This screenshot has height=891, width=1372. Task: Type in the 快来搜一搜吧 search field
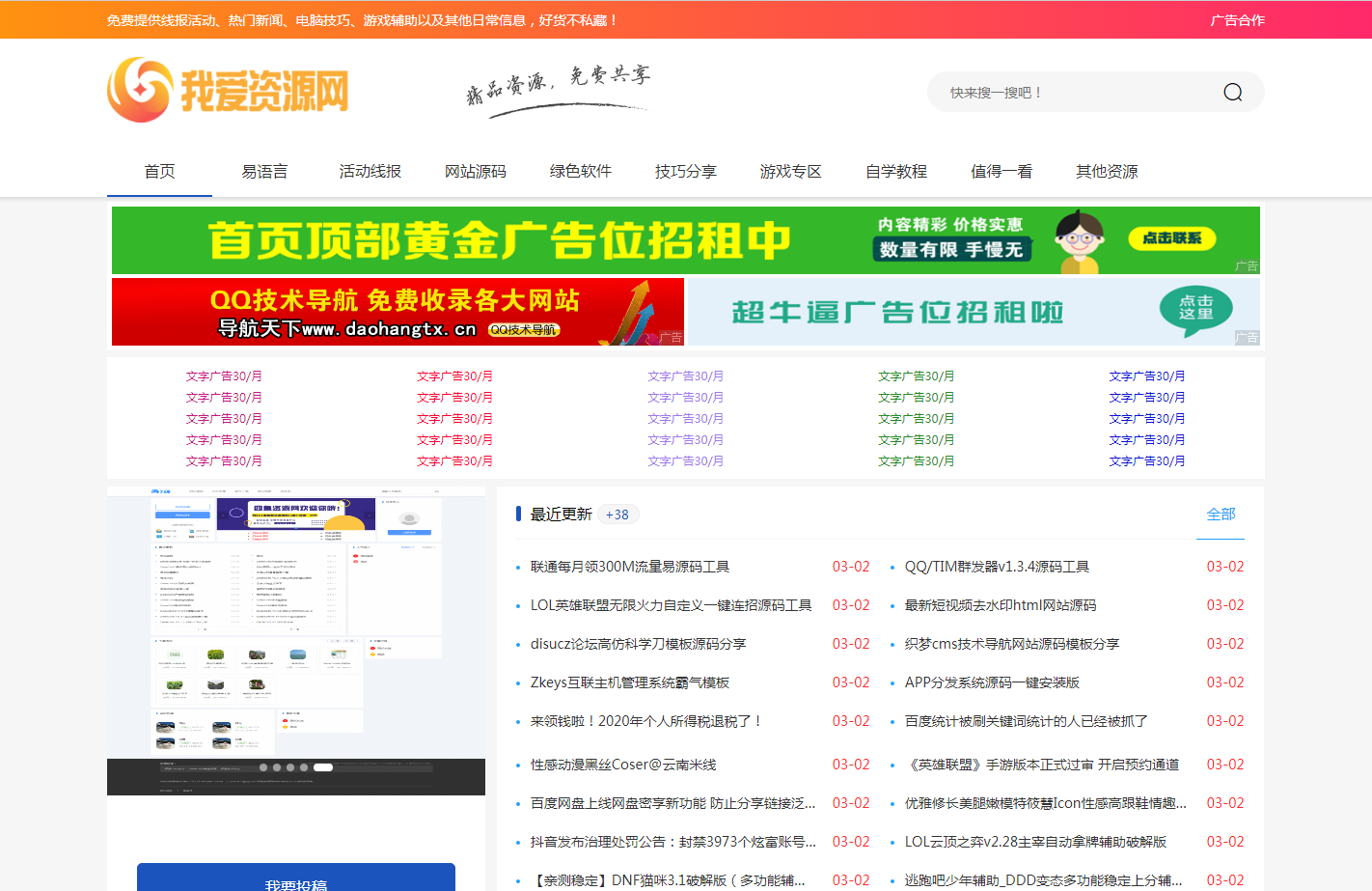1071,93
